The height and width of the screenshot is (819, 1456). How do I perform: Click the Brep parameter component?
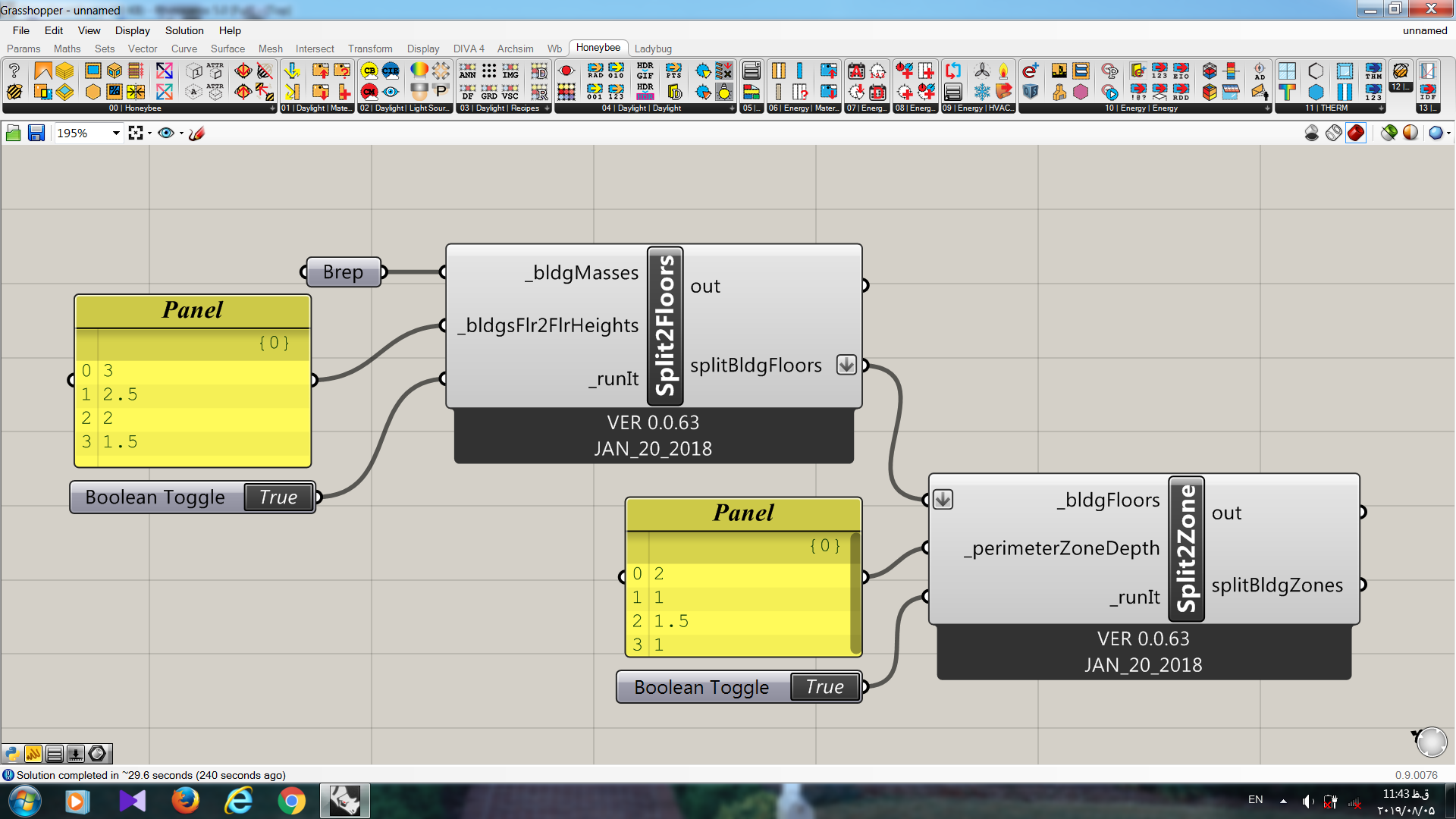343,271
